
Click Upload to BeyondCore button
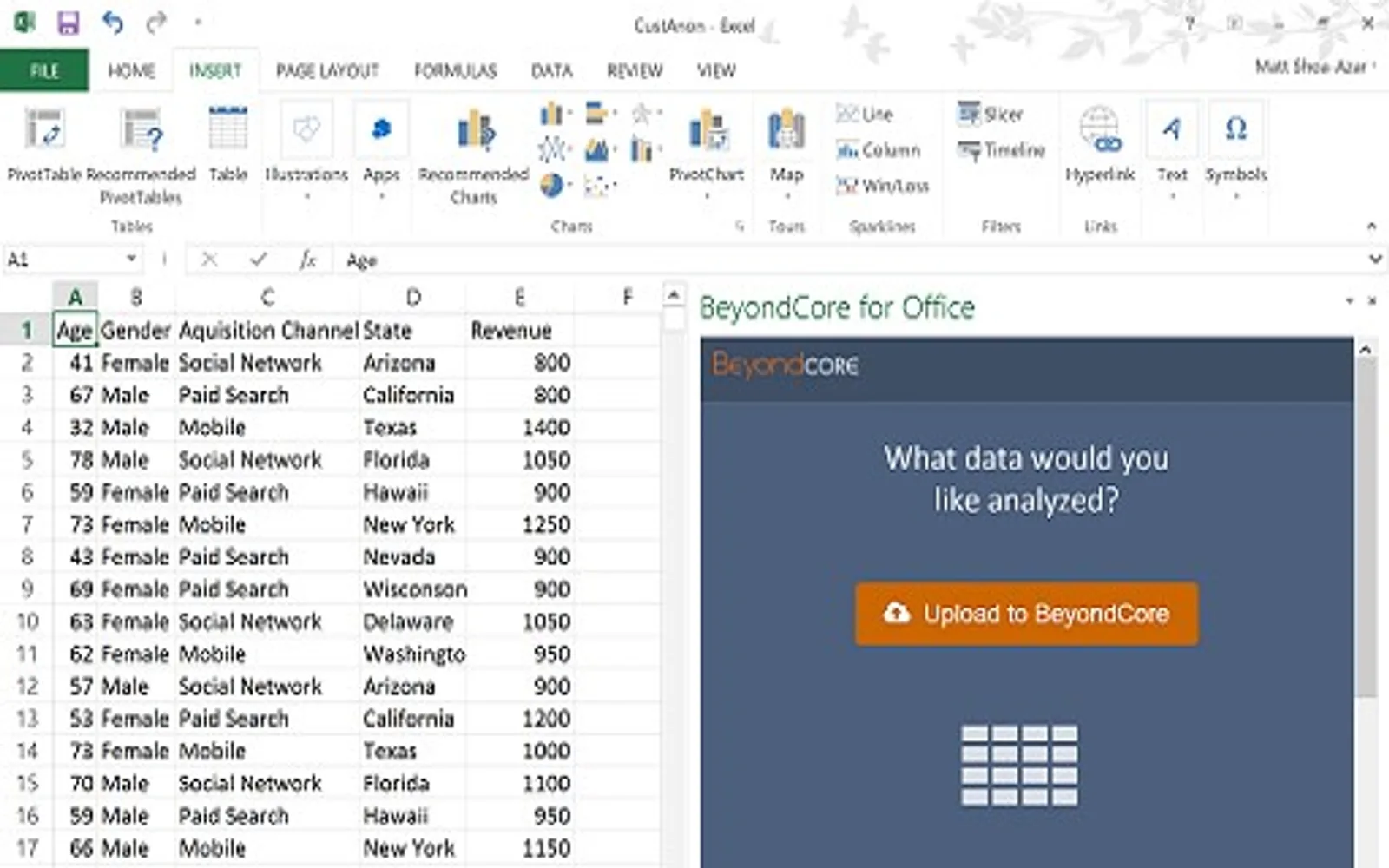(1026, 614)
